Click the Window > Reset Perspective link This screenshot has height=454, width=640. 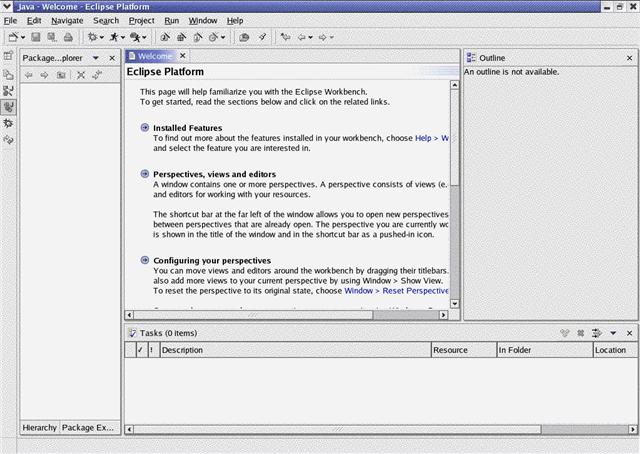[396, 290]
